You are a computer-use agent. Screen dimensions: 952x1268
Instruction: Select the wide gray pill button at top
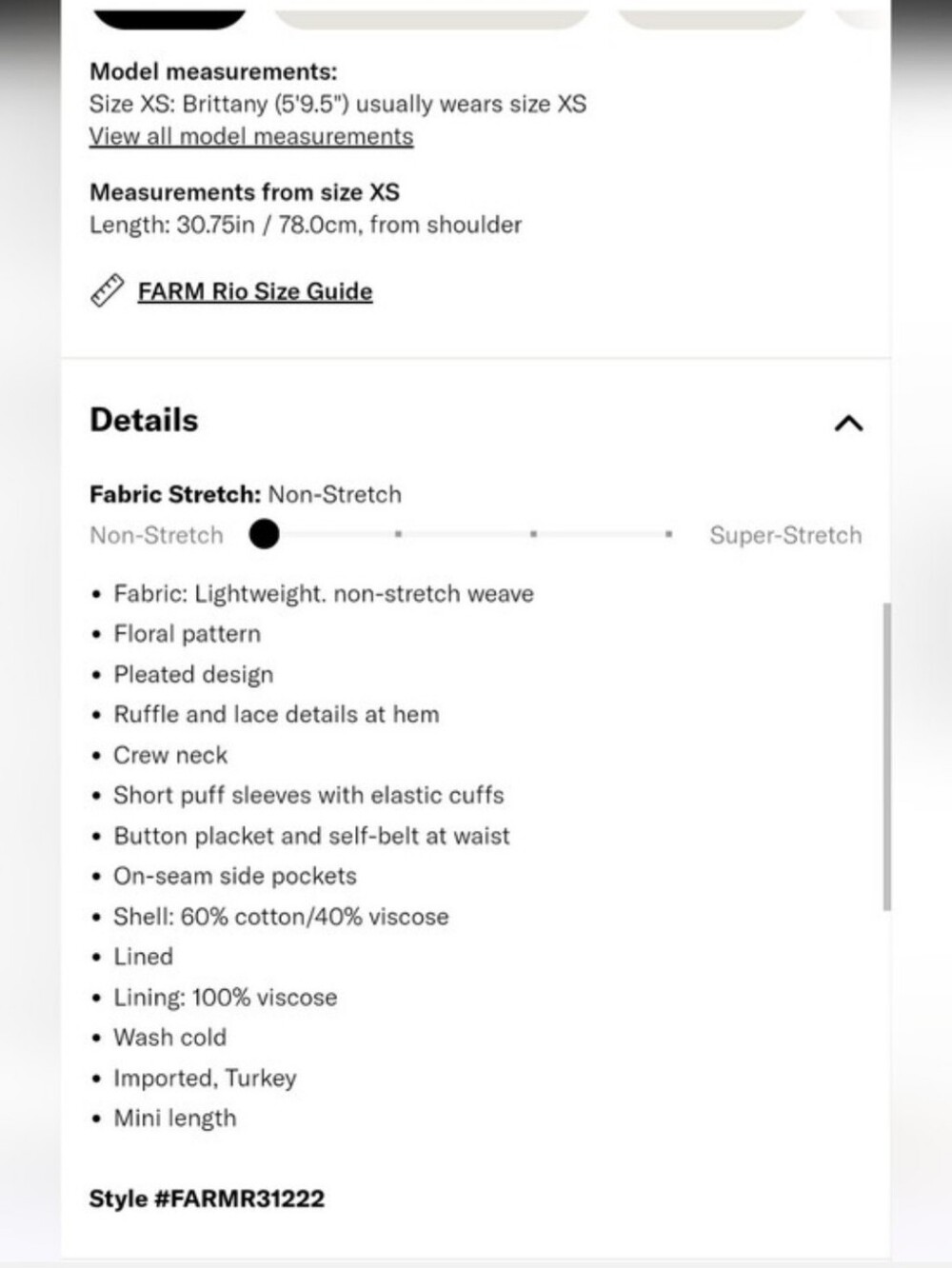click(432, 17)
